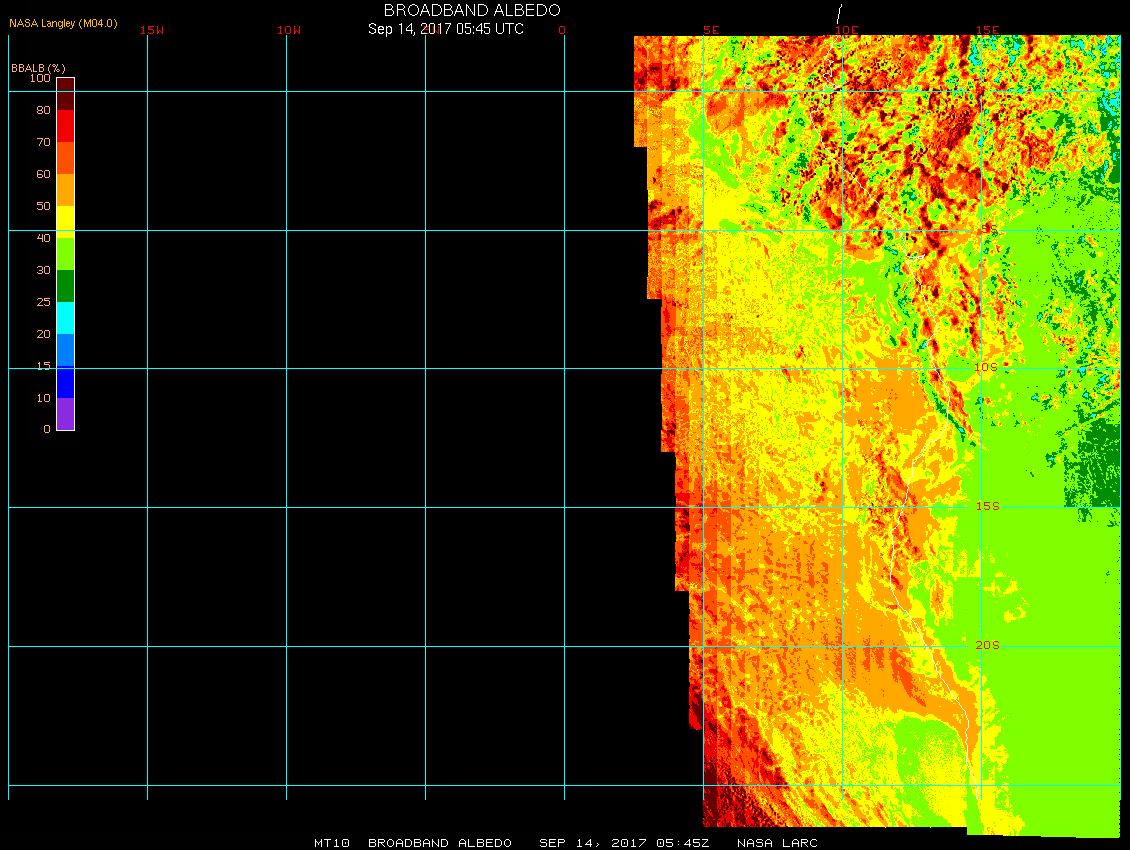The height and width of the screenshot is (850, 1130).
Task: Click the purple 0–10% legend swatch
Action: pyautogui.click(x=65, y=414)
